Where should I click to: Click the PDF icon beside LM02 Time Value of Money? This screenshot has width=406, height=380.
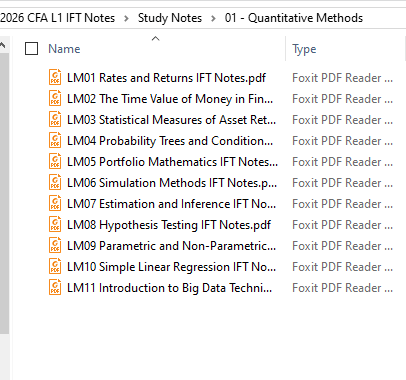[55, 98]
